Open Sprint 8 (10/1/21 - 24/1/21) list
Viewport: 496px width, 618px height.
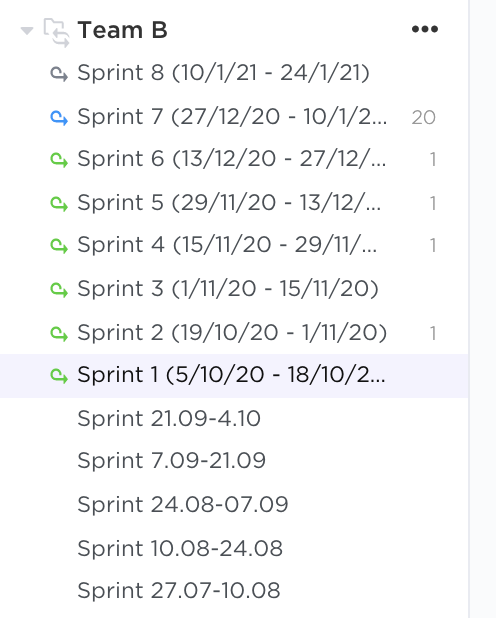(x=223, y=73)
